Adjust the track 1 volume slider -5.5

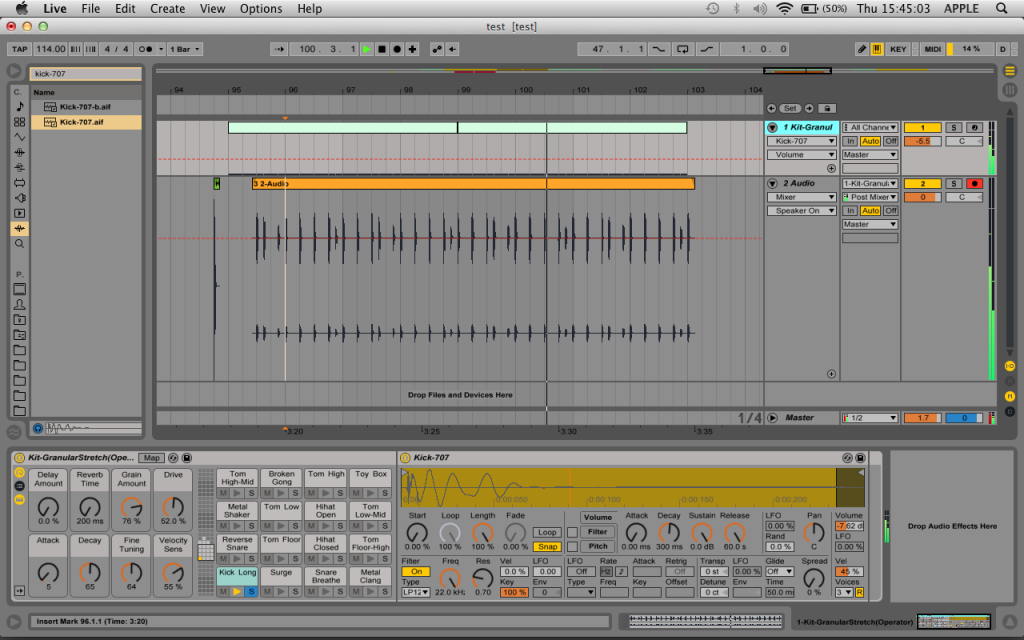(x=922, y=141)
